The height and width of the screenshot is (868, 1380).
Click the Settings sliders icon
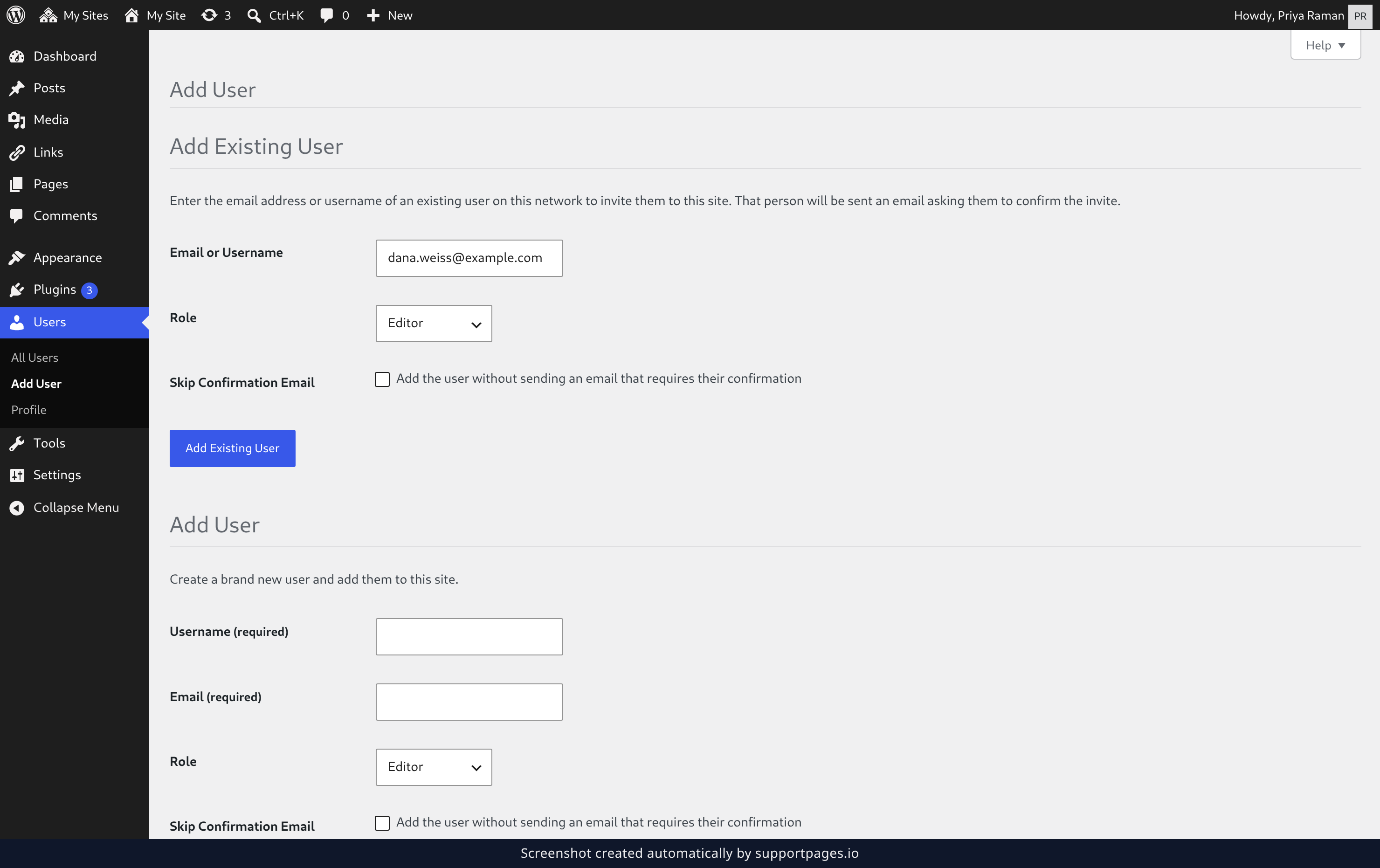click(x=17, y=475)
